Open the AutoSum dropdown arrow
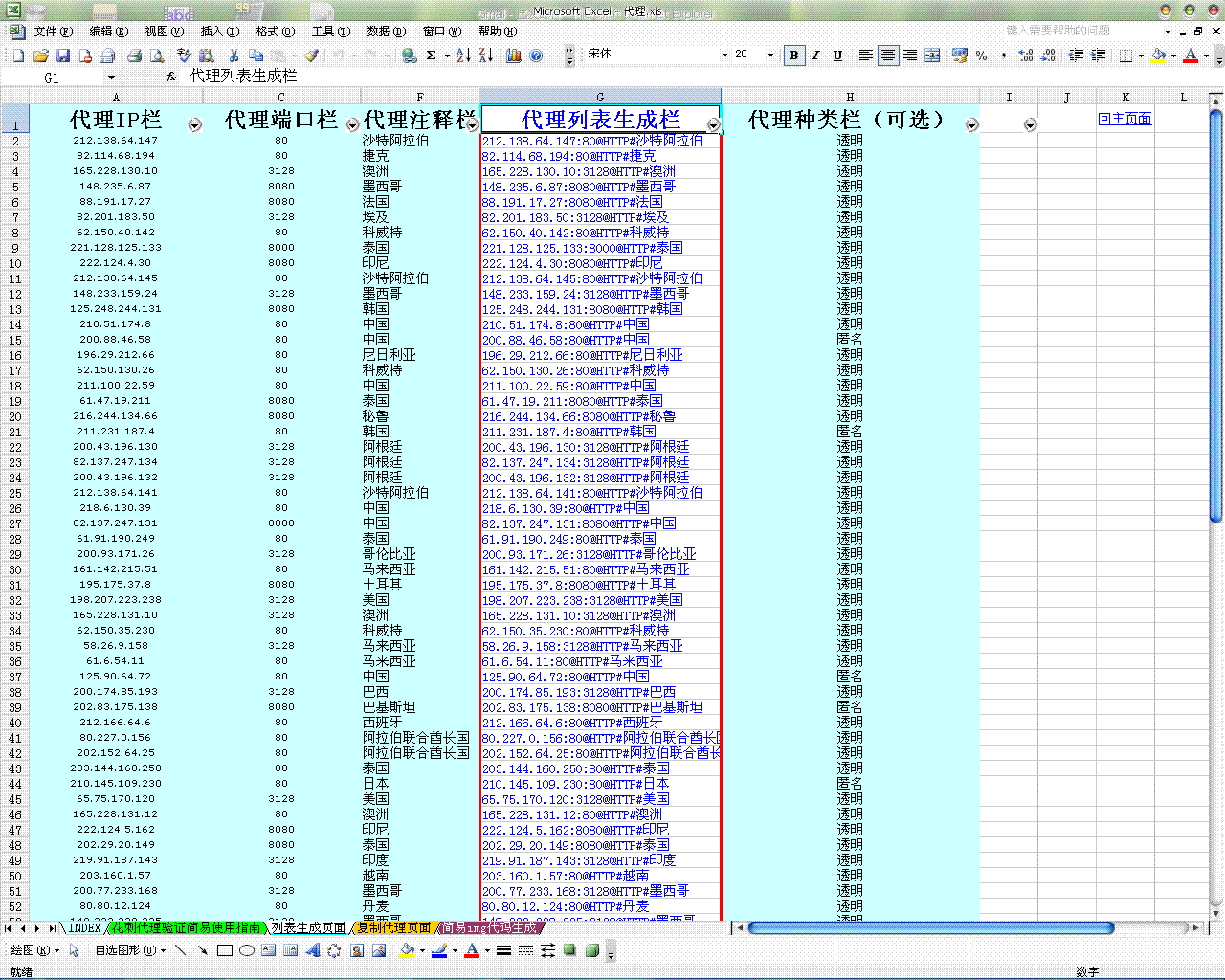 (x=446, y=56)
